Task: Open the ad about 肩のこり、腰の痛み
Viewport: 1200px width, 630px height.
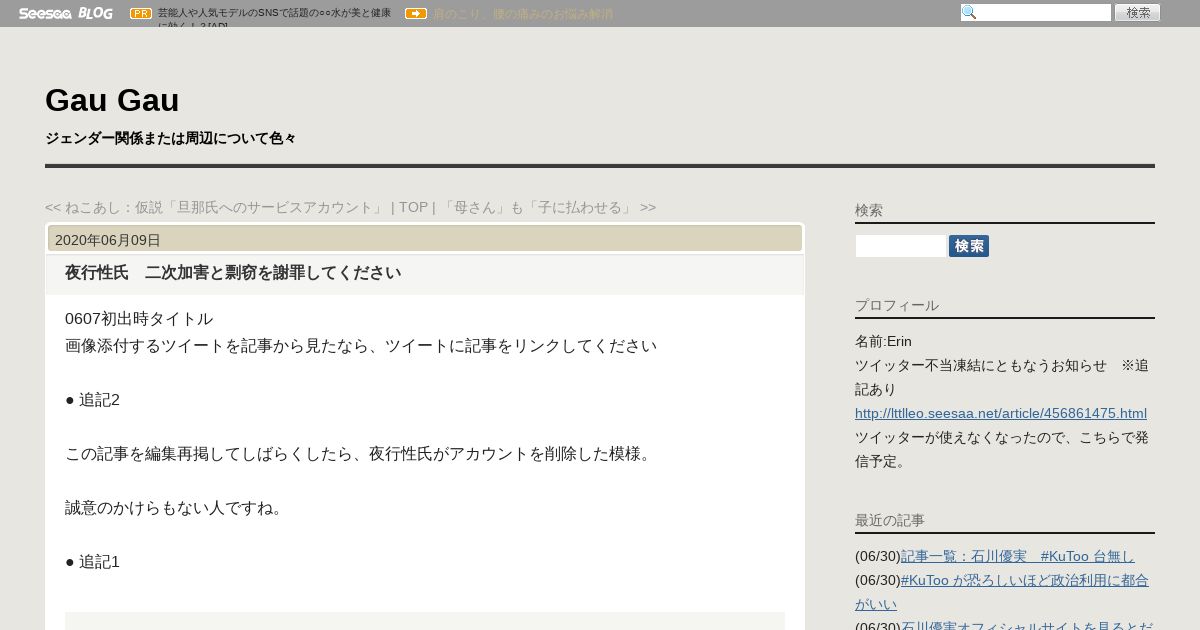Action: [x=523, y=14]
